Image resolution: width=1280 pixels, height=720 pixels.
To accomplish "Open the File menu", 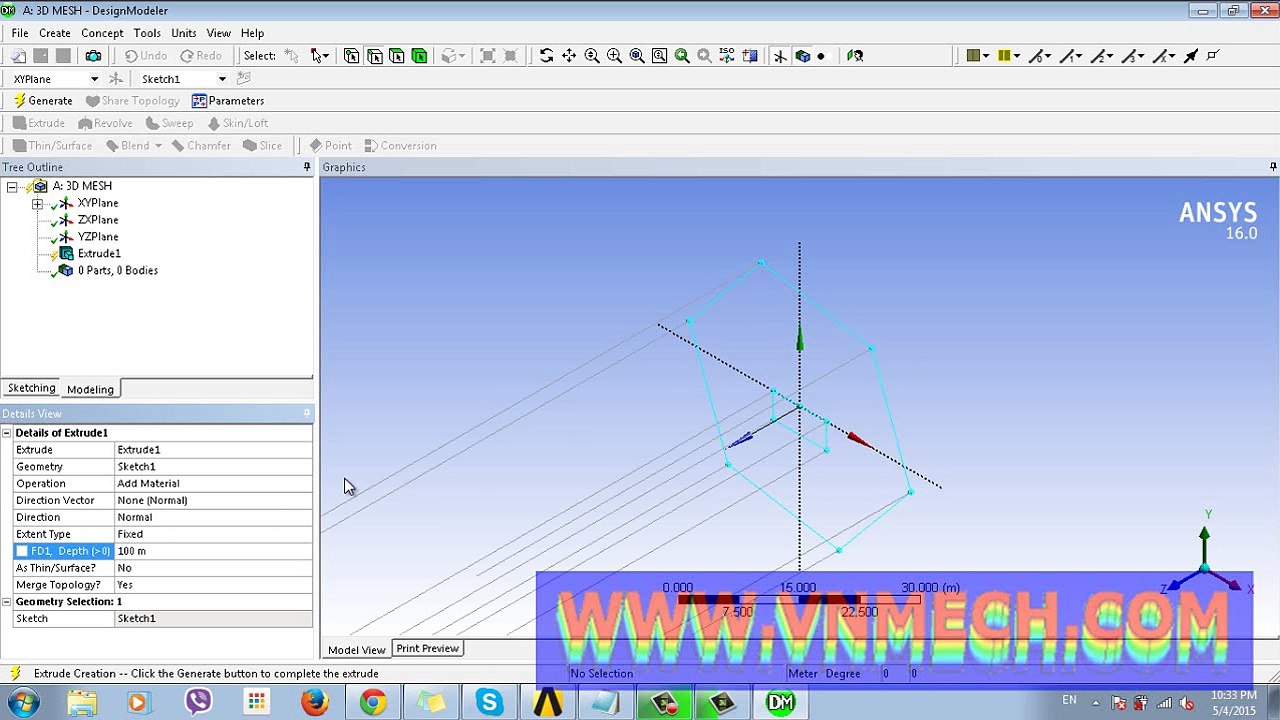I will 20,33.
